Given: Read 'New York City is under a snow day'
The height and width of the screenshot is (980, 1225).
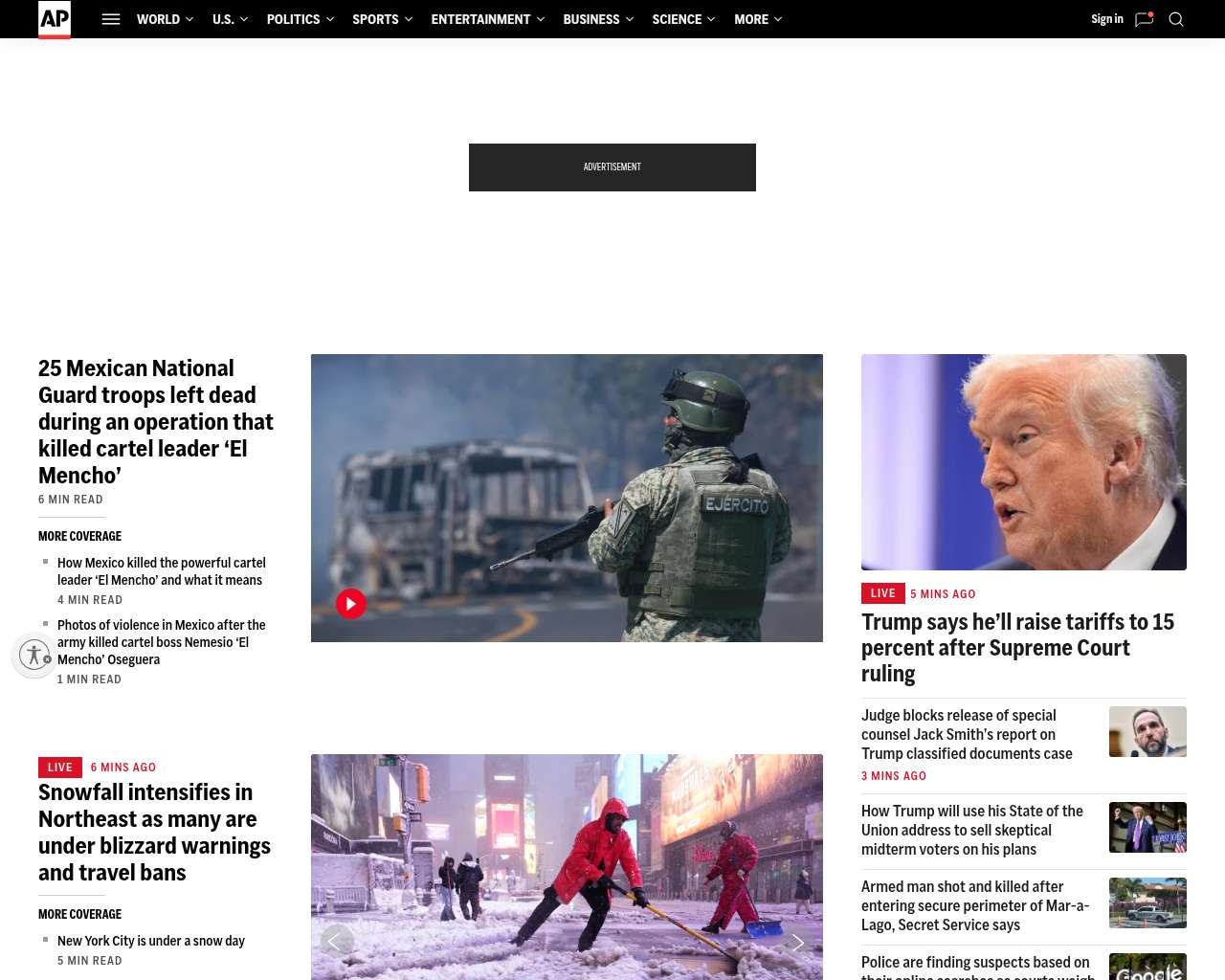Looking at the screenshot, I should coord(151,941).
